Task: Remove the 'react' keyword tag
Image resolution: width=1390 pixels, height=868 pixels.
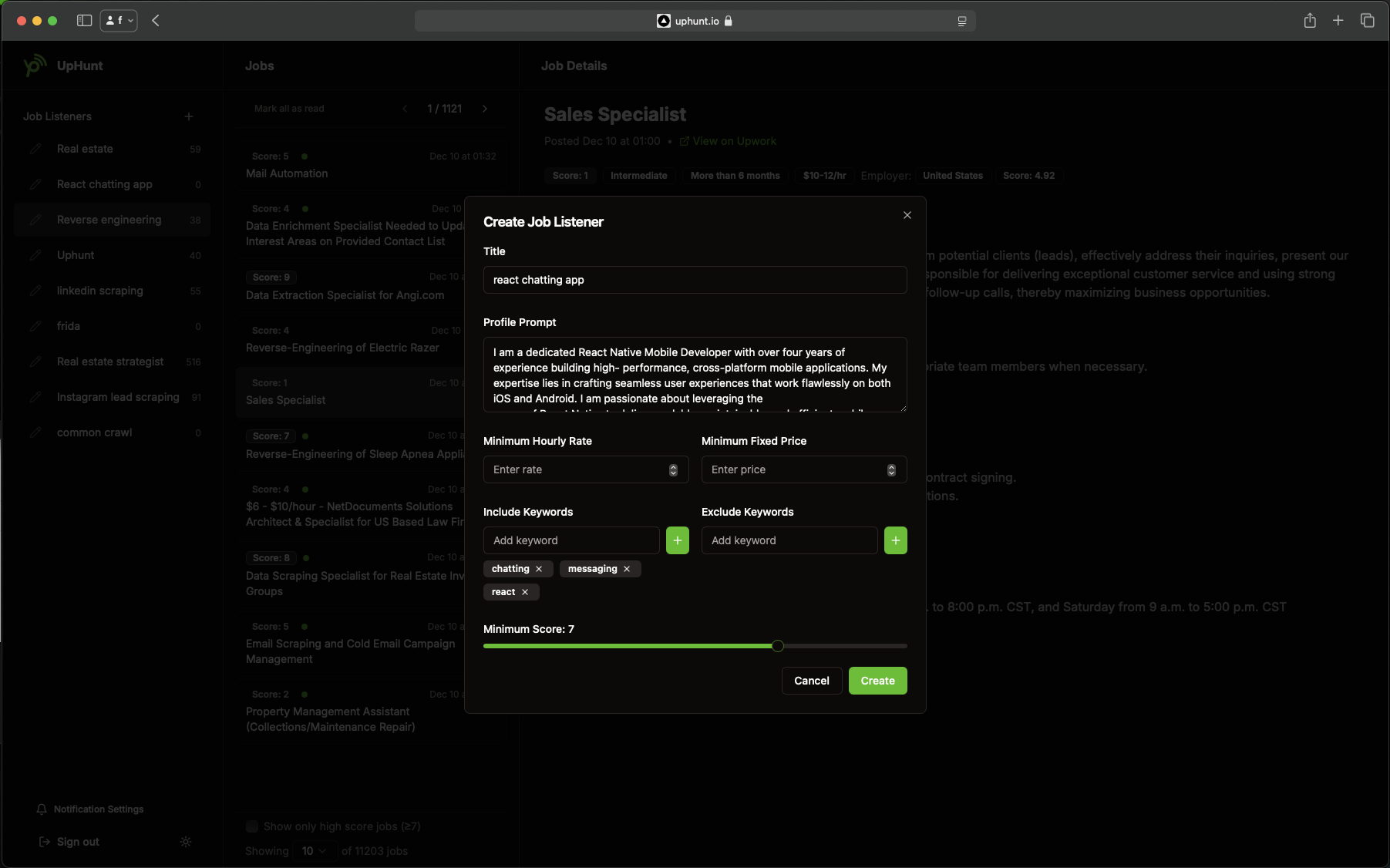Action: click(x=525, y=592)
